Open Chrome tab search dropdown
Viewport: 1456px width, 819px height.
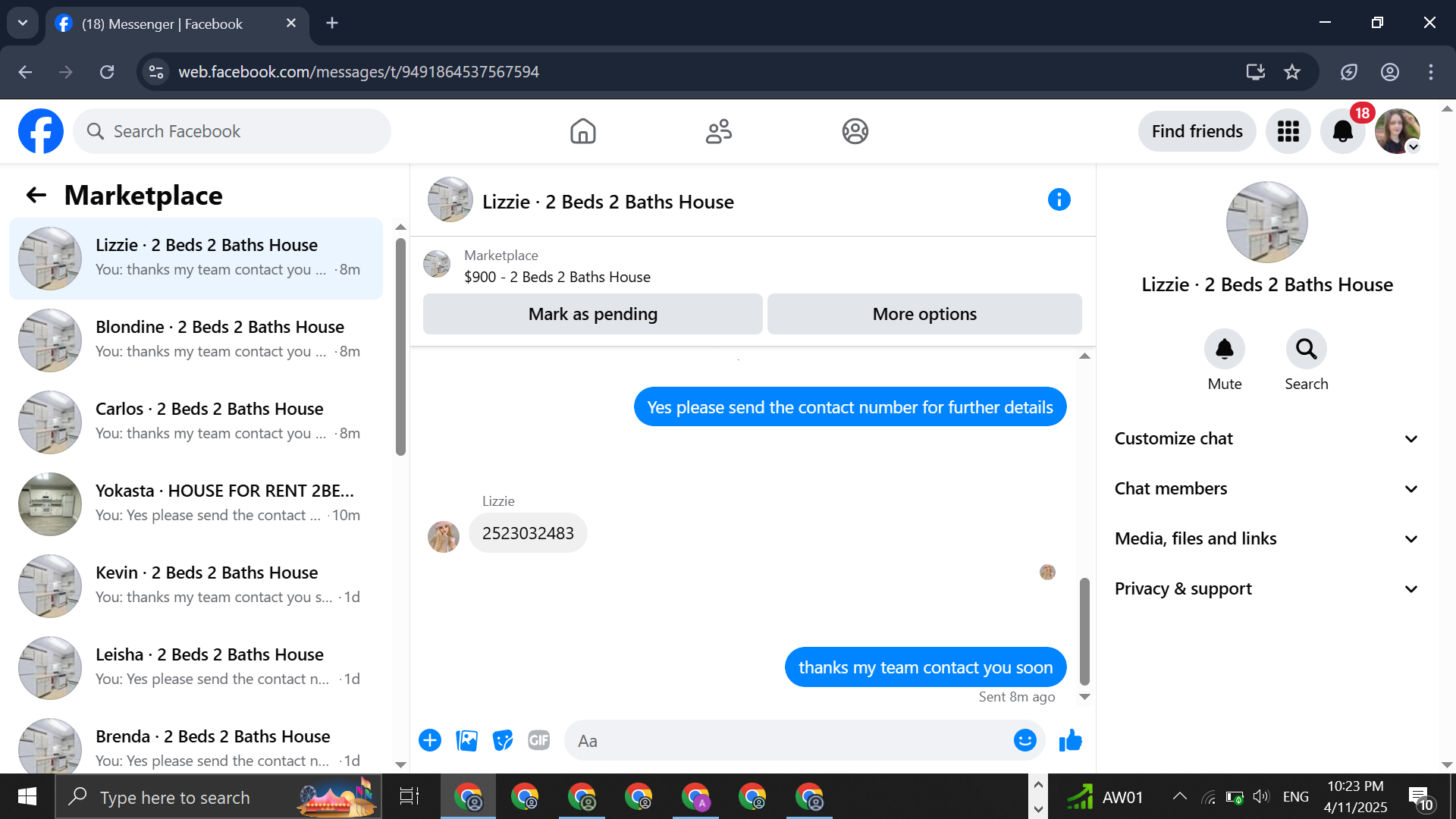click(x=23, y=23)
